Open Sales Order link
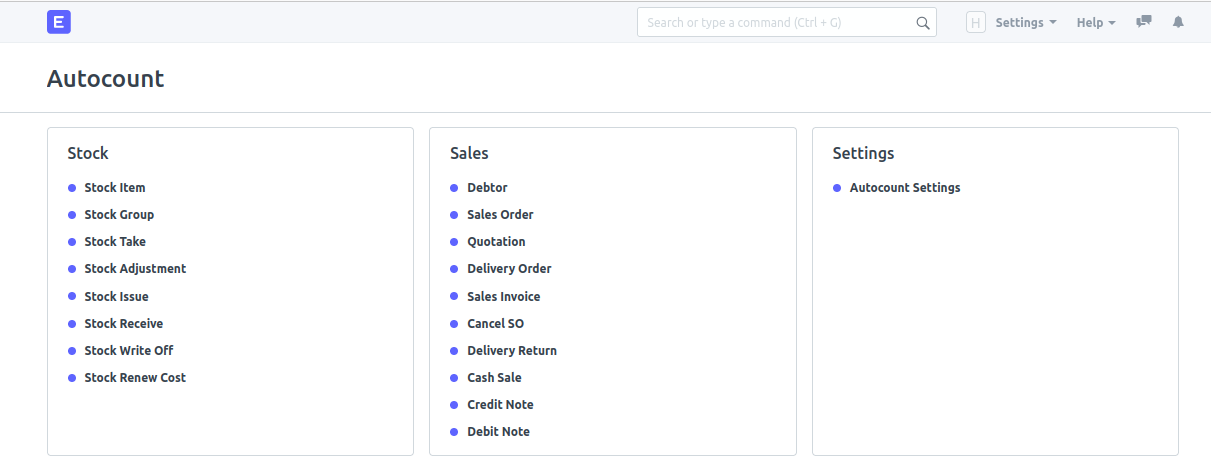Viewport: 1211px width, 476px height. tap(500, 215)
